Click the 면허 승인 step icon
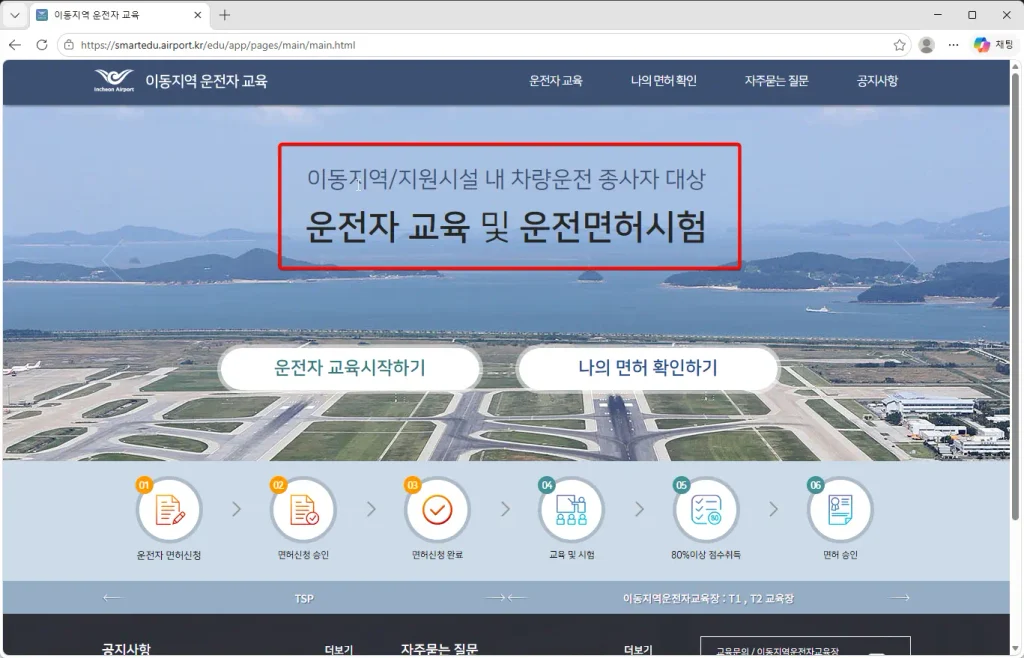The height and width of the screenshot is (658, 1024). click(x=840, y=510)
